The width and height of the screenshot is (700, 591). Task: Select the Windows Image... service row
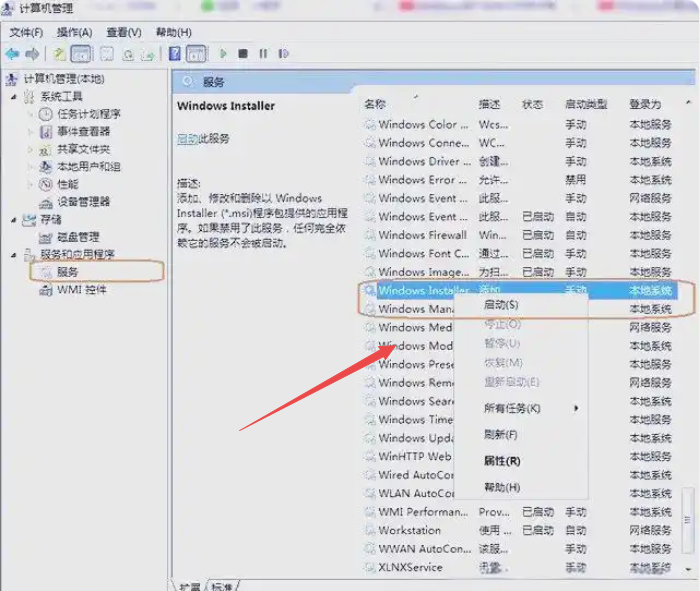click(519, 272)
